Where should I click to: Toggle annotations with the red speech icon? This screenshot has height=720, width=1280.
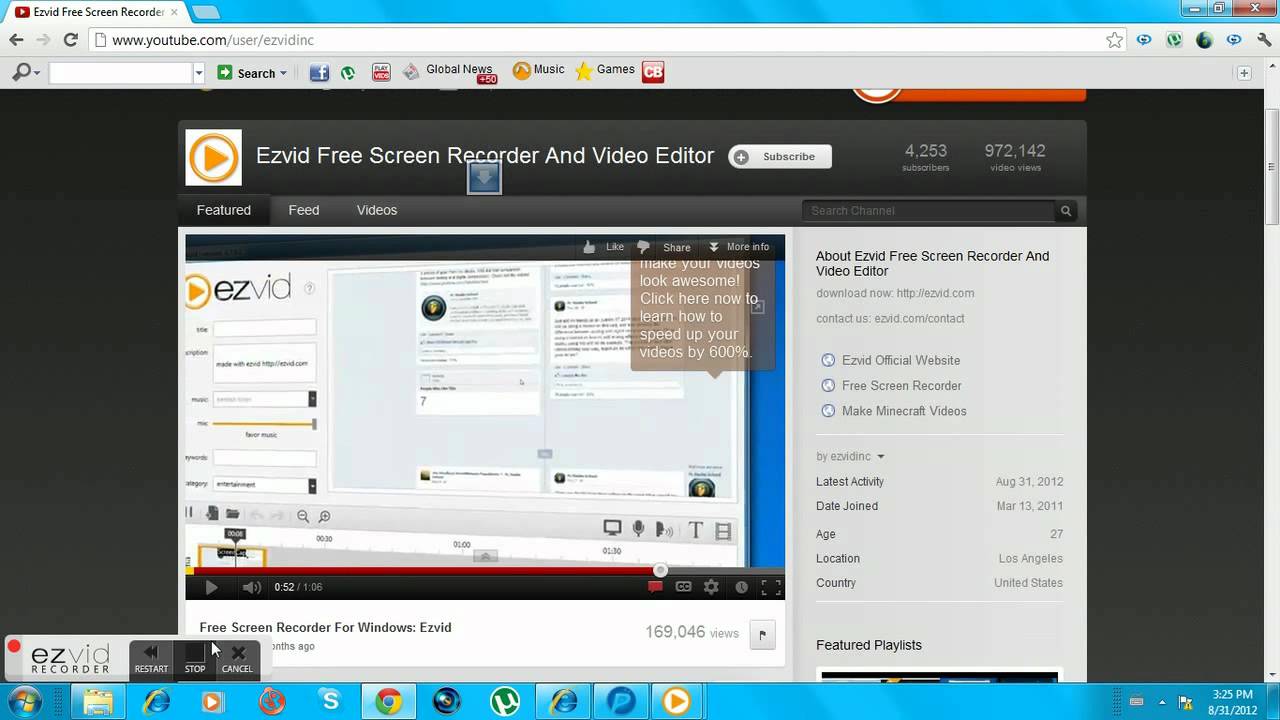(655, 587)
